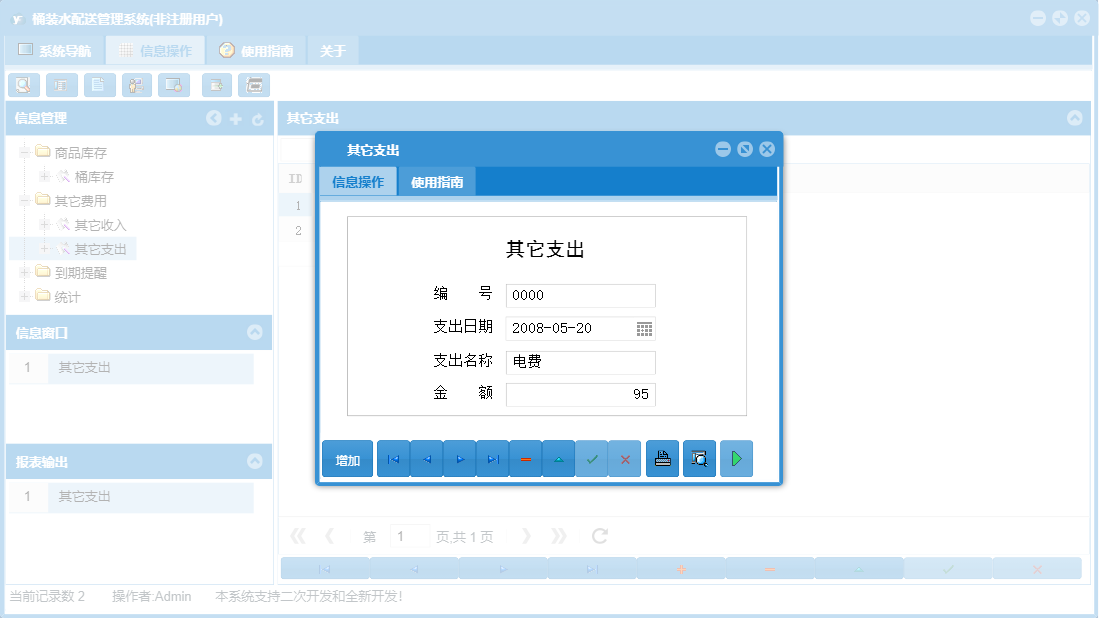Delete current record using the red minus icon
Screen dimensions: 1099x618
point(525,458)
